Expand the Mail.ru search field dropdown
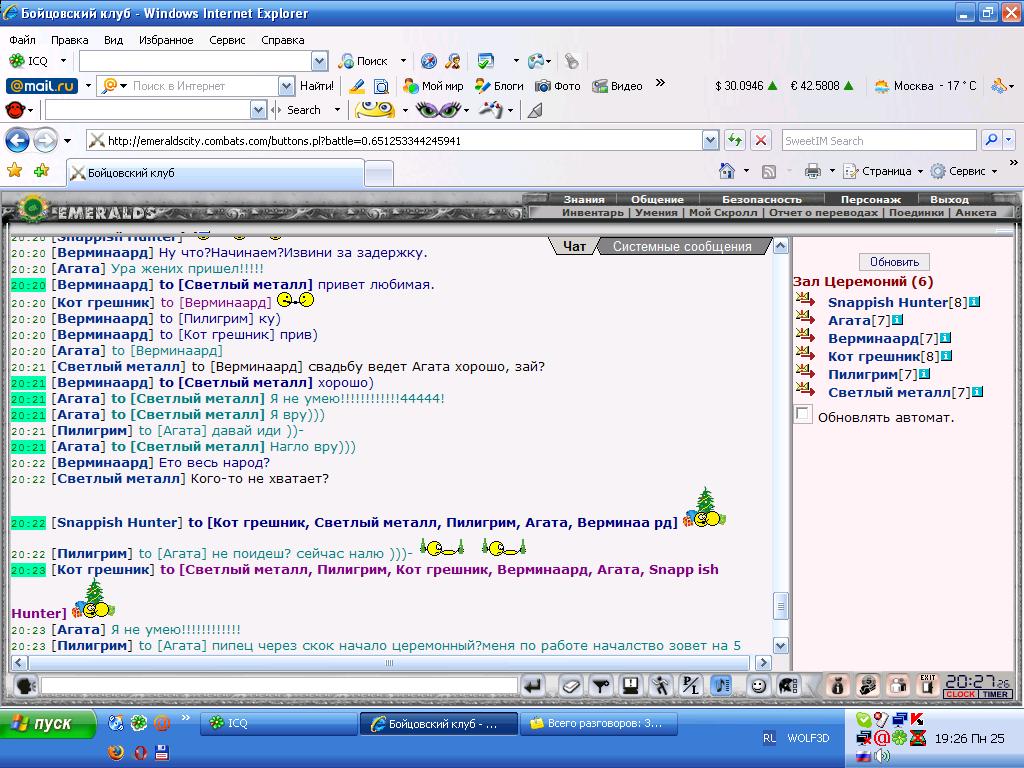This screenshot has height=768, width=1024. pyautogui.click(x=286, y=86)
